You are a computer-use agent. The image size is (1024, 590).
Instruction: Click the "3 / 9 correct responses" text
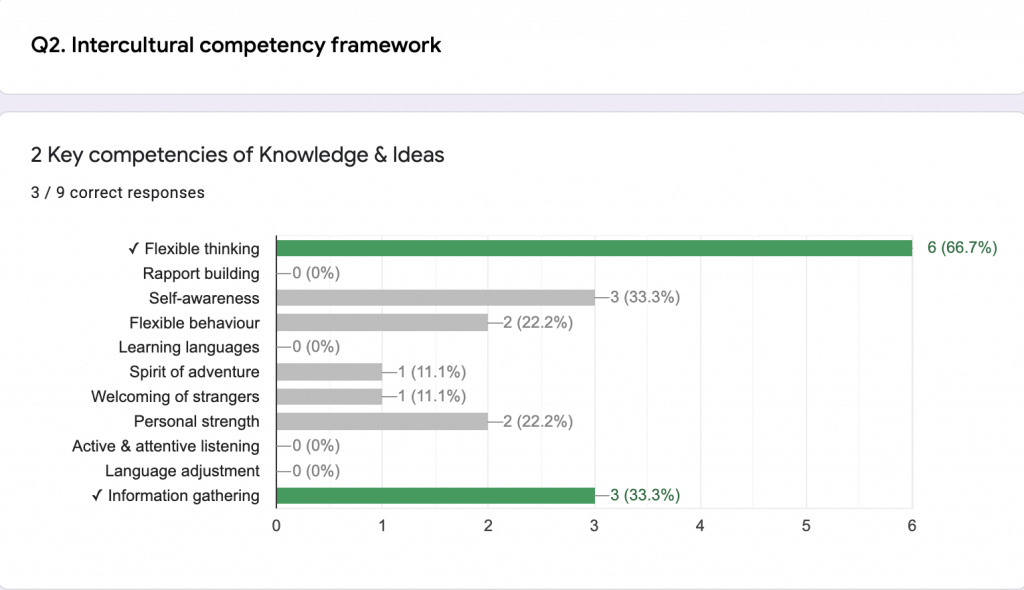[118, 192]
